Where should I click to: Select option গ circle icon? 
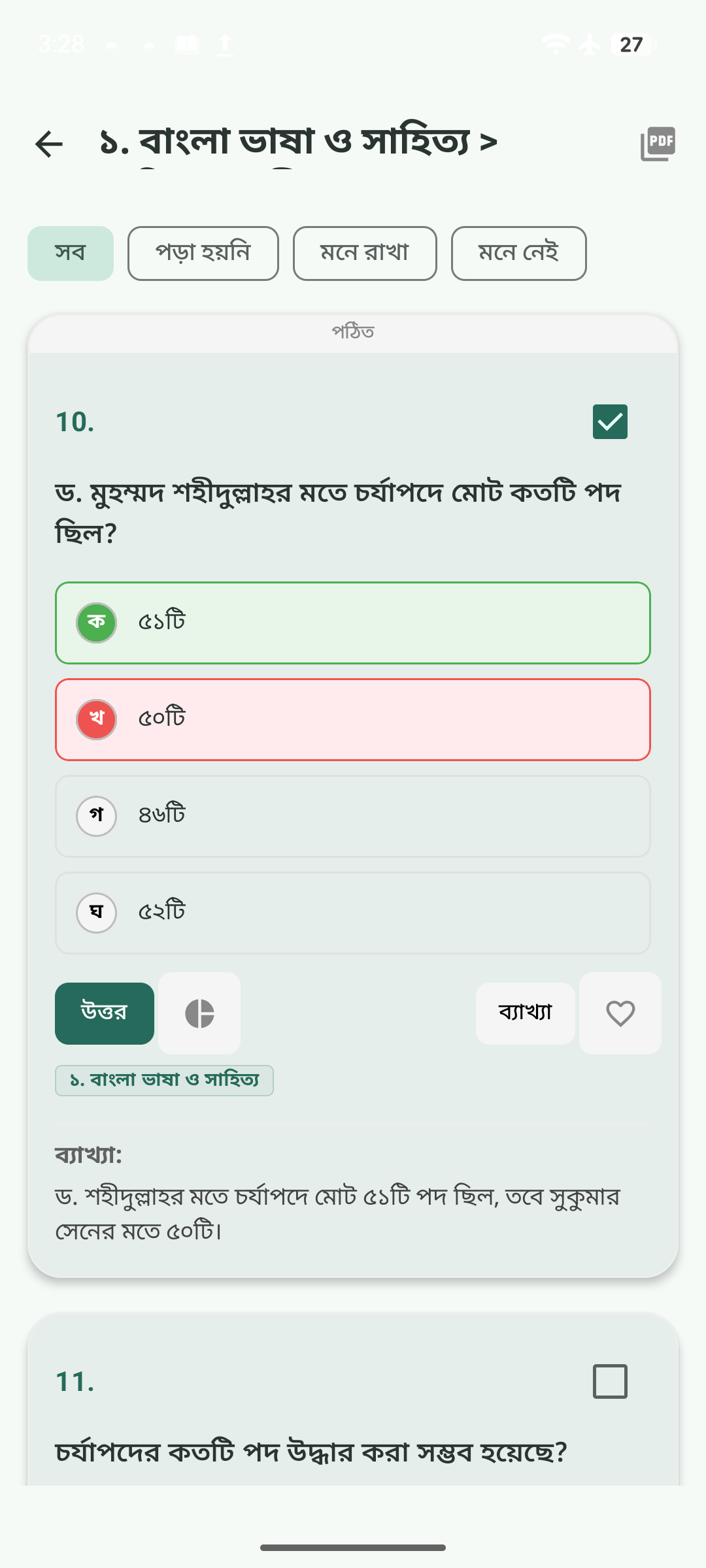pos(96,816)
